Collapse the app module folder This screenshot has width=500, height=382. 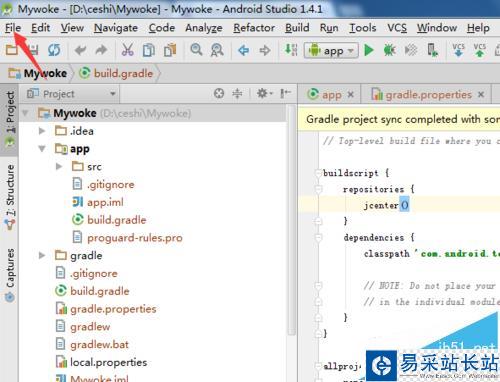tap(42, 148)
